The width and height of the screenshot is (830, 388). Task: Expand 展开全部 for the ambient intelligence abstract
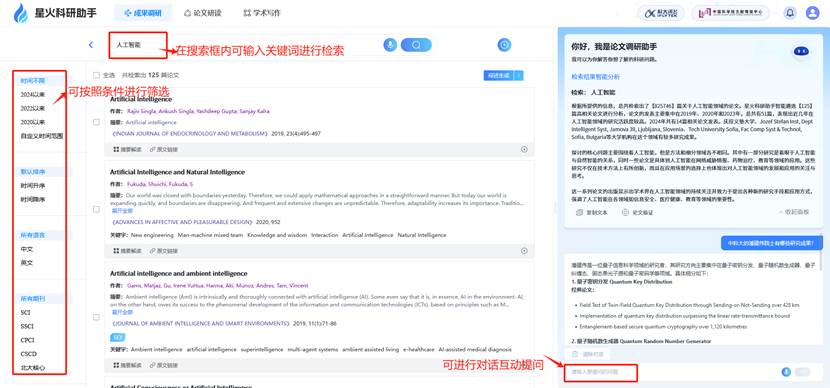coord(122,312)
